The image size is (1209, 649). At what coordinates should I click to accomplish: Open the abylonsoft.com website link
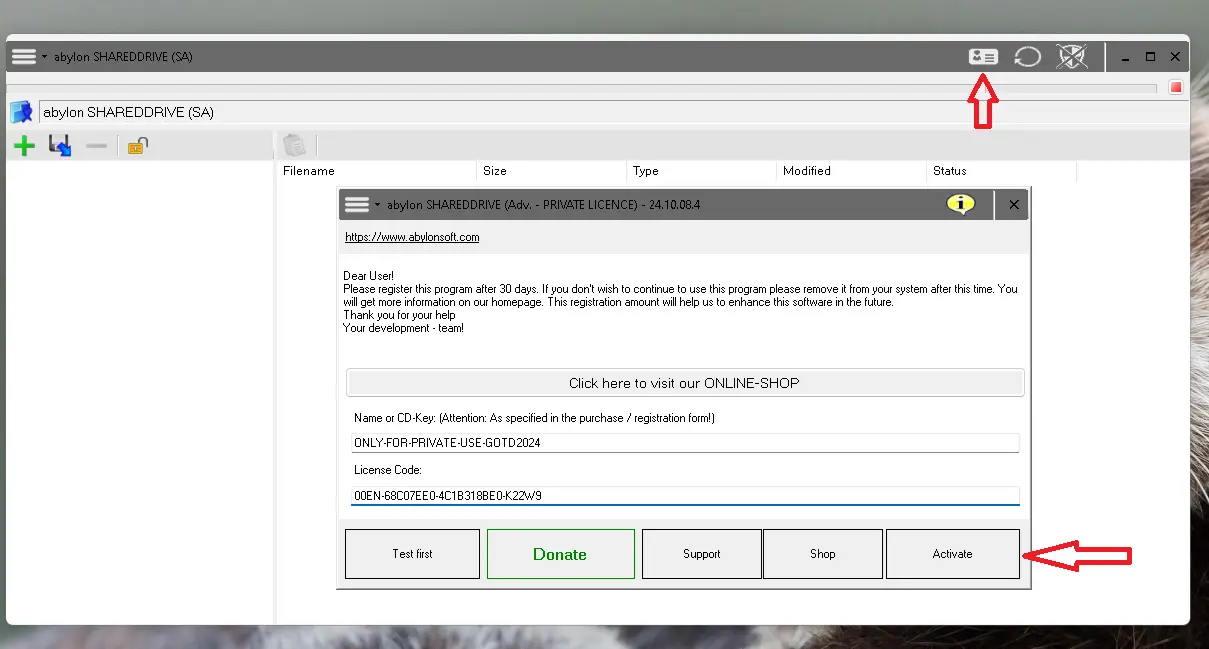coord(412,237)
